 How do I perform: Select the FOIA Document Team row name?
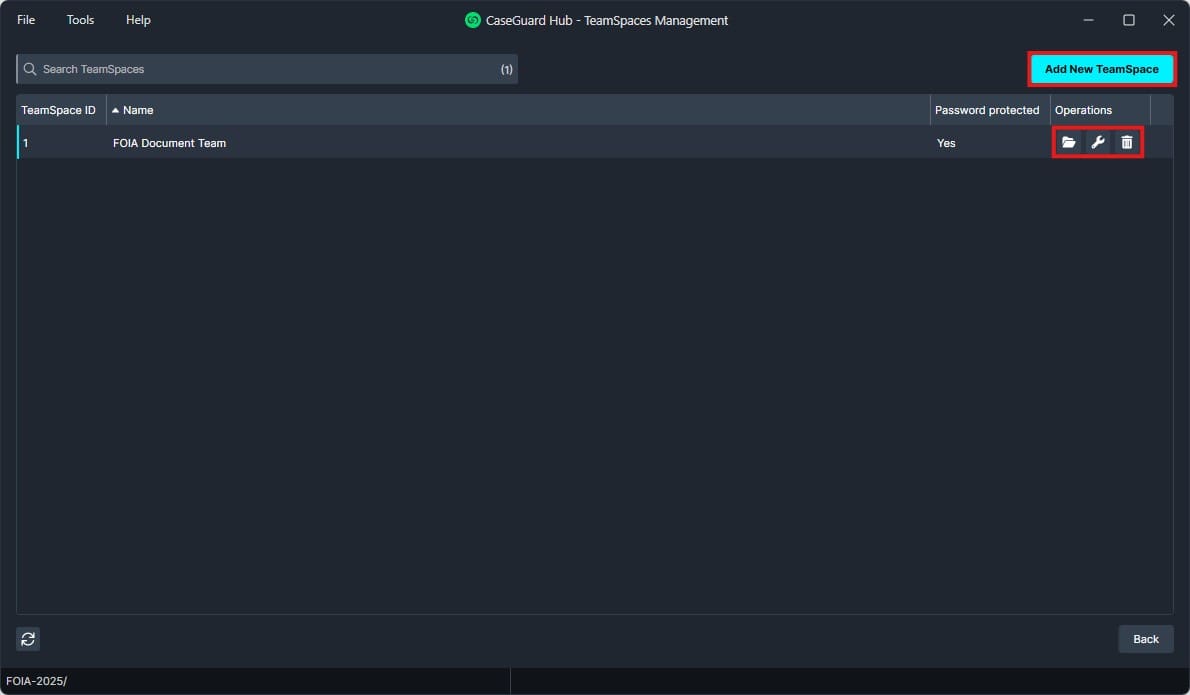[169, 143]
